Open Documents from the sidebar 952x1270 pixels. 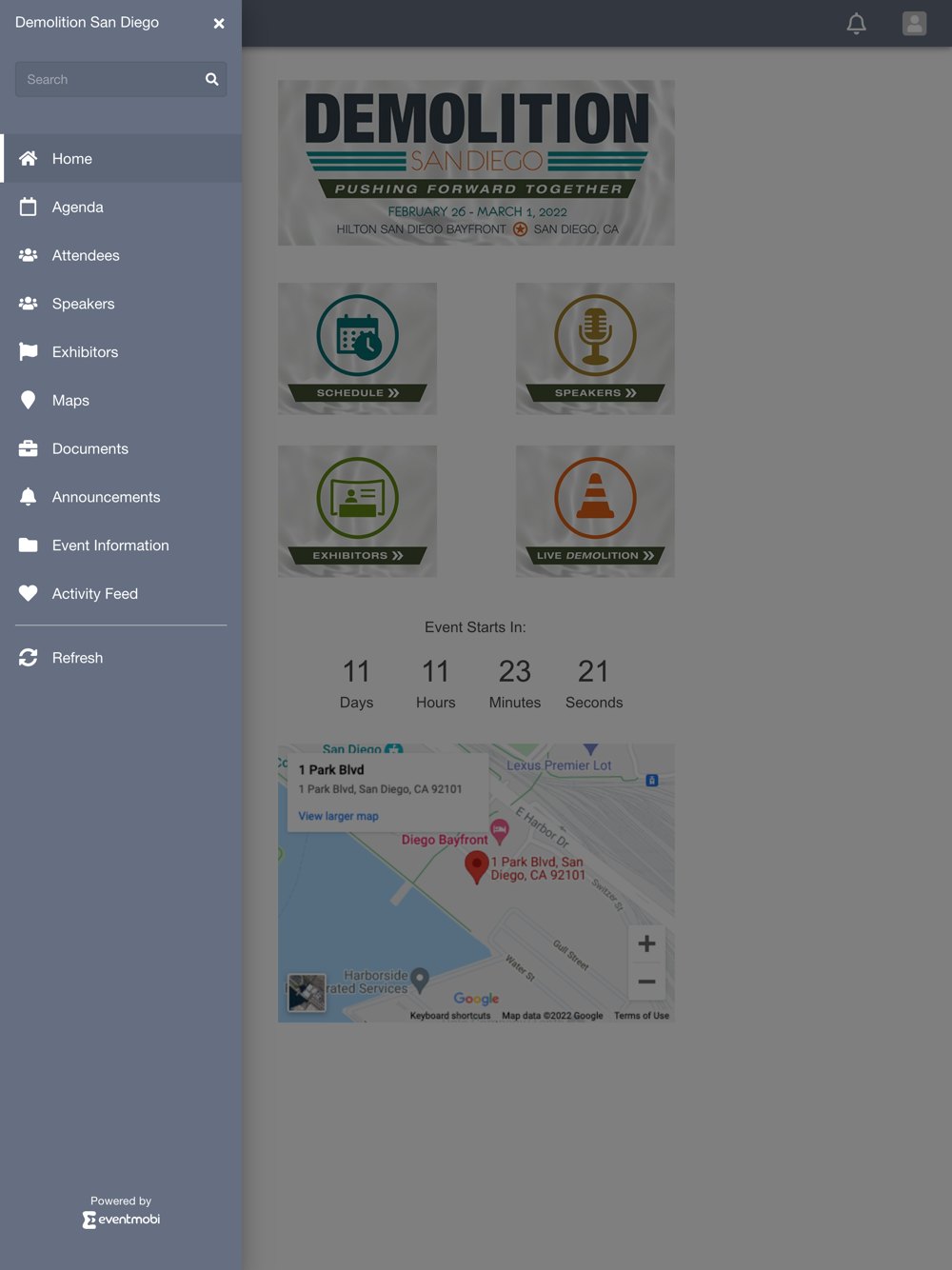coord(121,448)
